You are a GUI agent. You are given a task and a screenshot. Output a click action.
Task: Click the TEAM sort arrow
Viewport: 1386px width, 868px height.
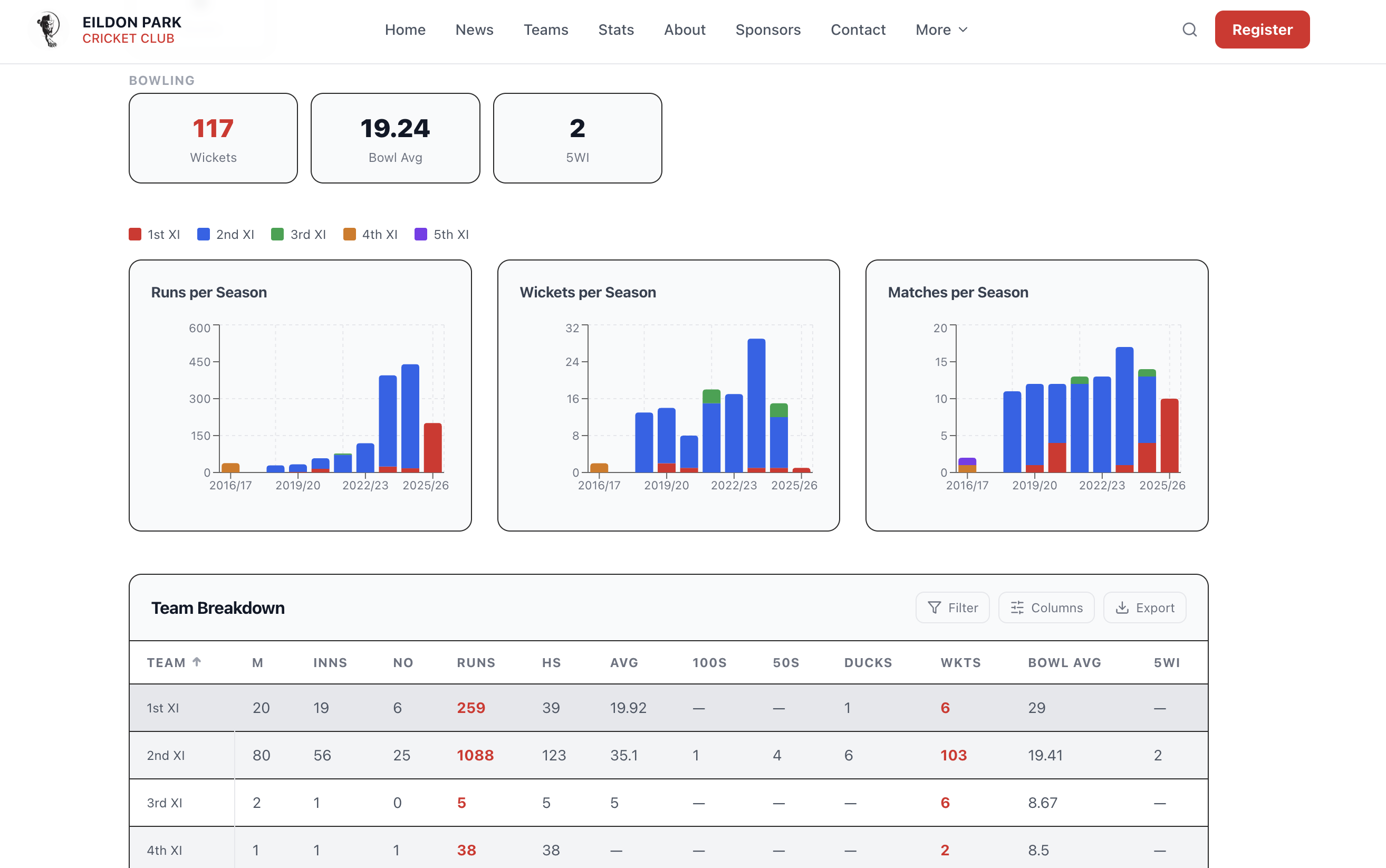click(x=197, y=662)
